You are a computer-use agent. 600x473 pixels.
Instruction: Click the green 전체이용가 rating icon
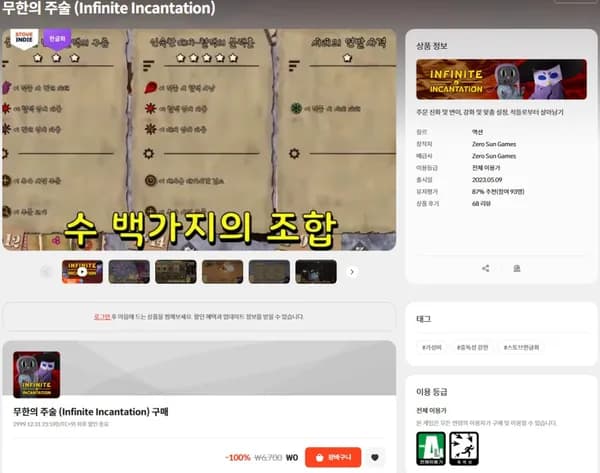pos(431,449)
